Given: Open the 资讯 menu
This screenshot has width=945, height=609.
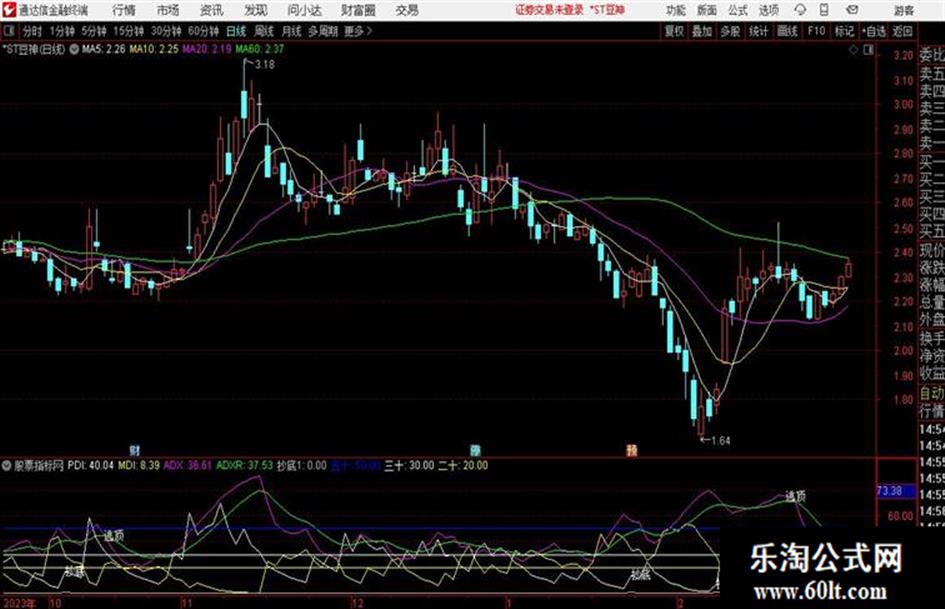Looking at the screenshot, I should click(211, 10).
